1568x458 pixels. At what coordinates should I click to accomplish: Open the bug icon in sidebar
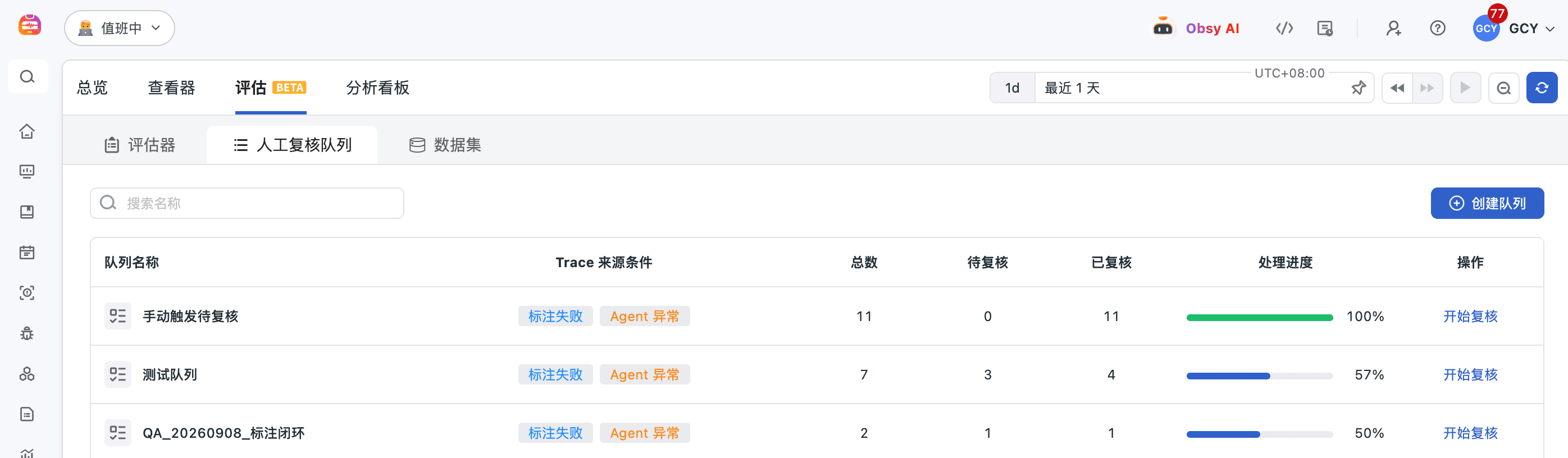click(x=27, y=333)
